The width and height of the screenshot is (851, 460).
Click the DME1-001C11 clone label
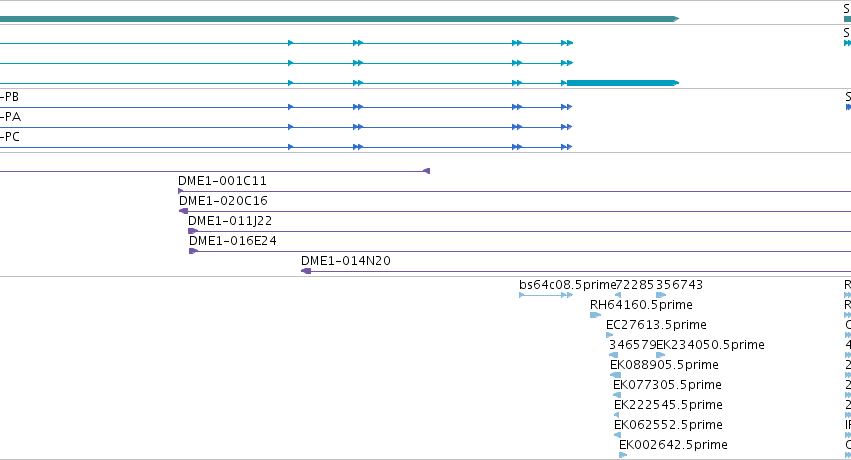click(x=222, y=181)
